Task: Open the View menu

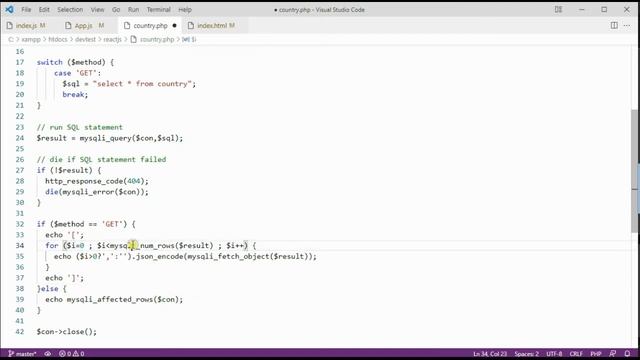Action: [97, 9]
